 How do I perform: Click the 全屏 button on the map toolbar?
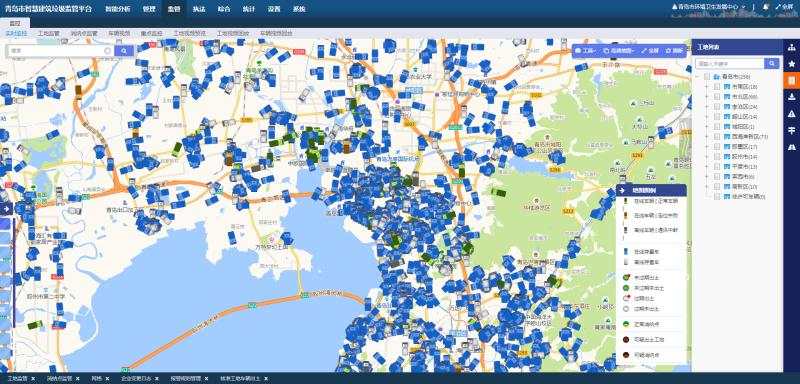point(650,51)
